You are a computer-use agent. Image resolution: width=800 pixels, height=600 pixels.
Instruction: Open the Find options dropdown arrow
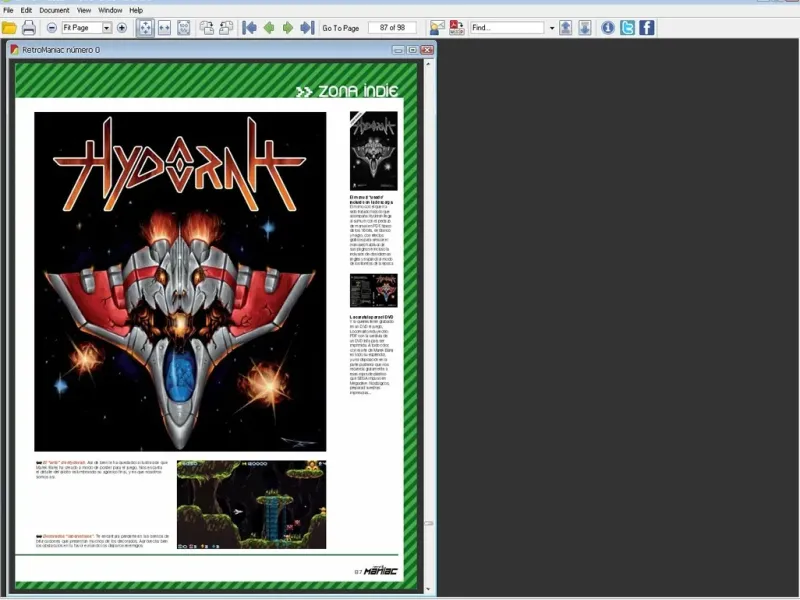pyautogui.click(x=552, y=28)
